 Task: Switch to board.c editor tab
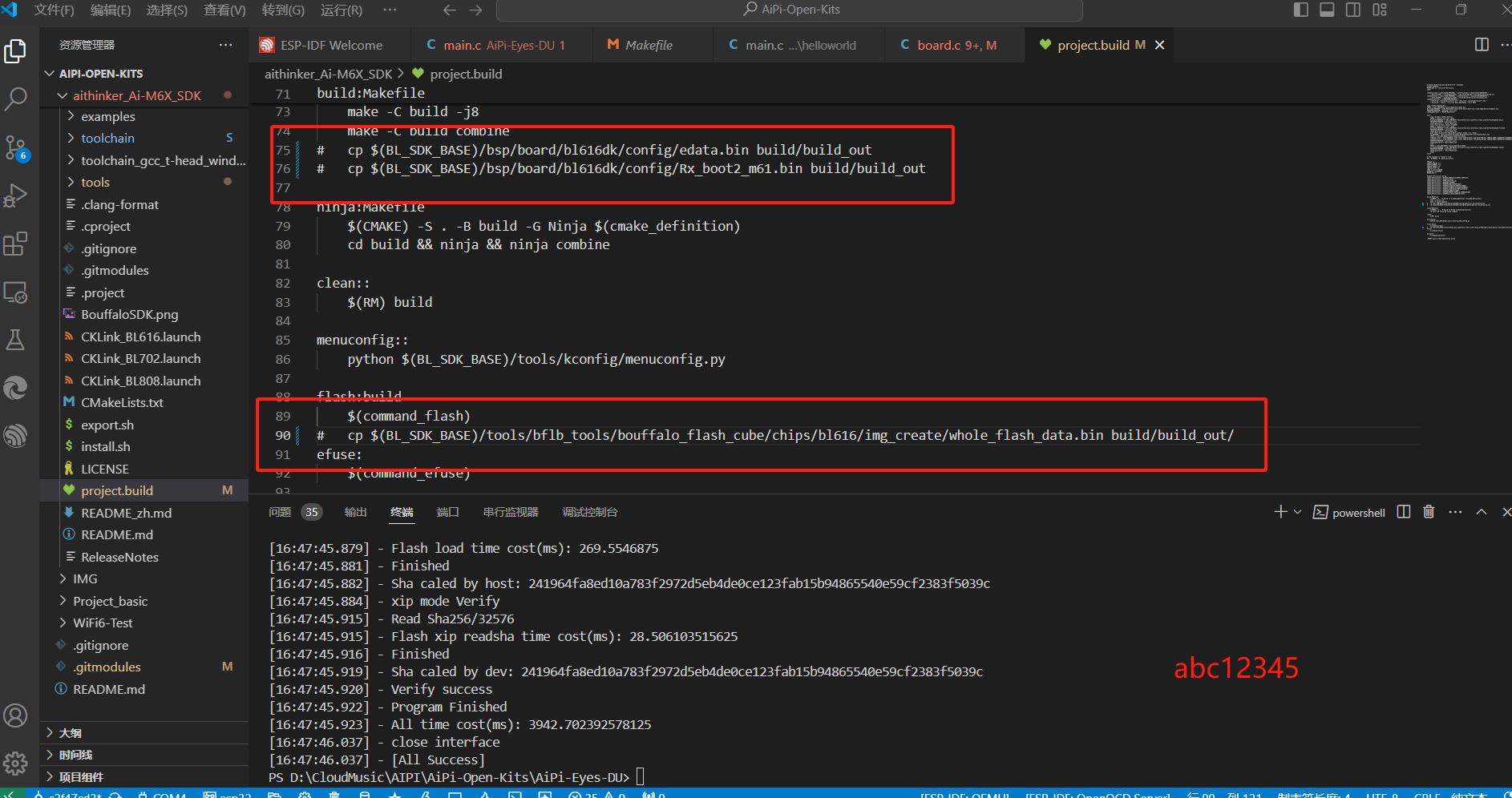point(955,45)
